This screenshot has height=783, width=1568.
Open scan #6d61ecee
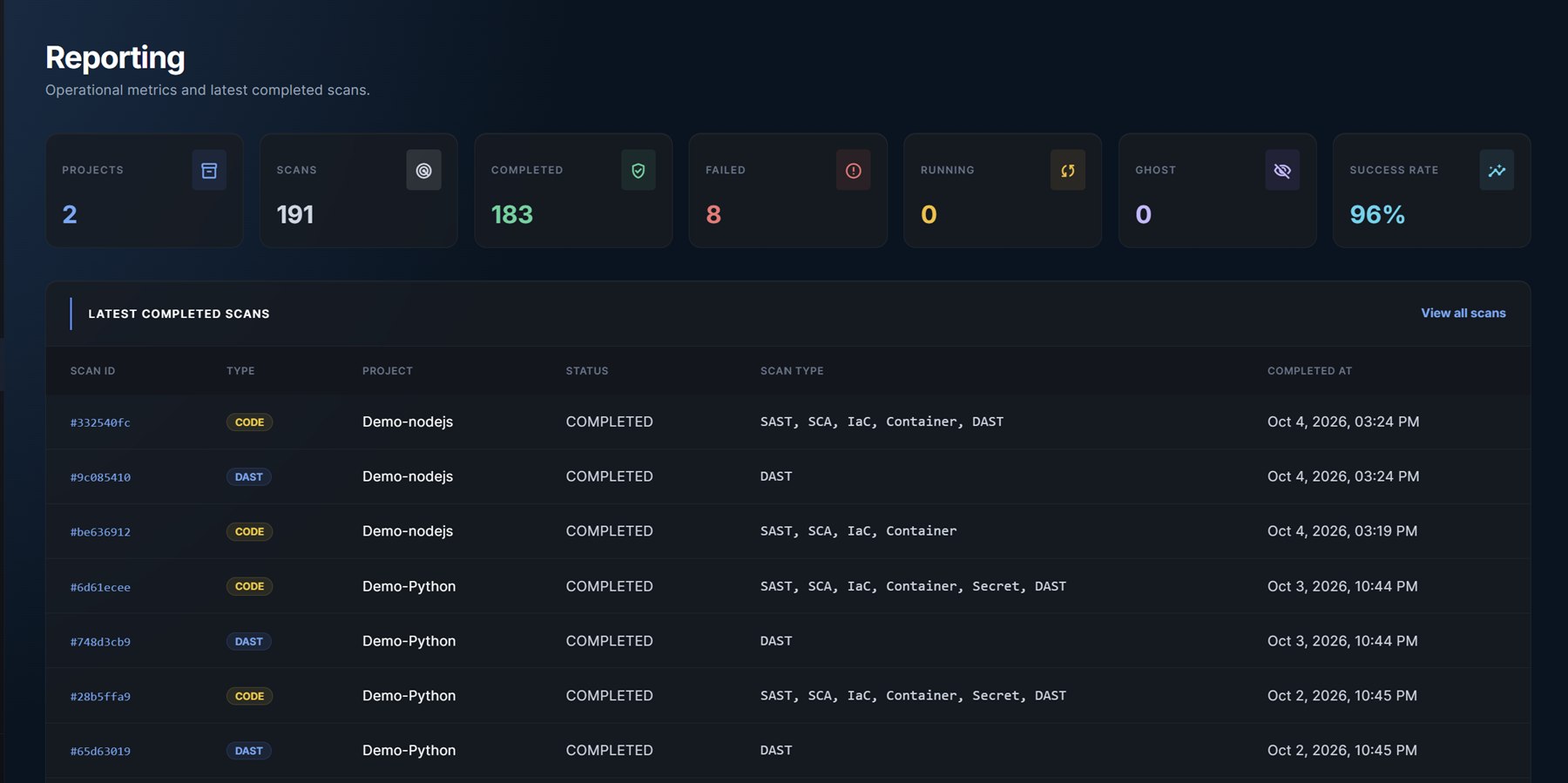(x=100, y=587)
